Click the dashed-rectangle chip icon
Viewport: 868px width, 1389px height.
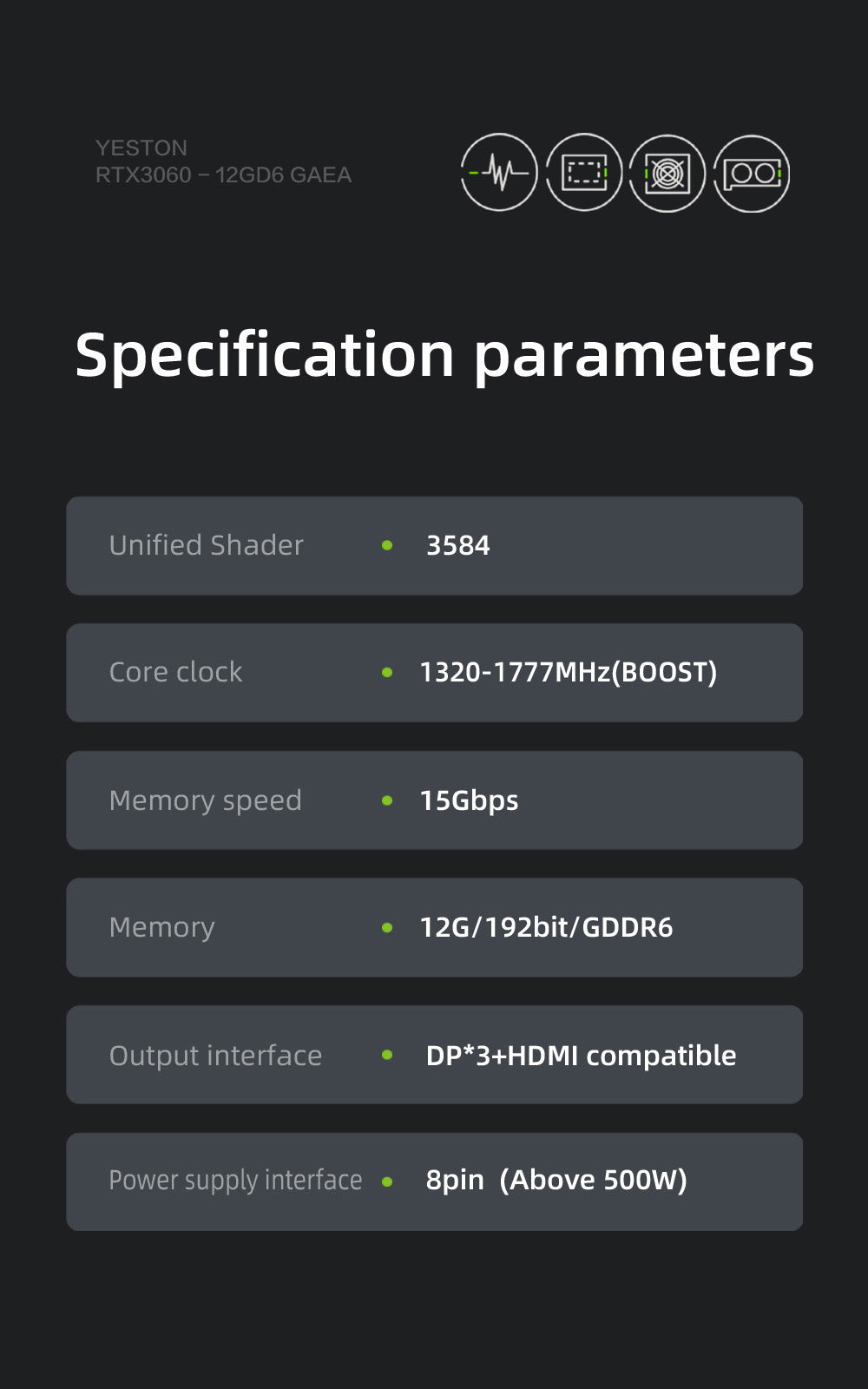coord(583,172)
